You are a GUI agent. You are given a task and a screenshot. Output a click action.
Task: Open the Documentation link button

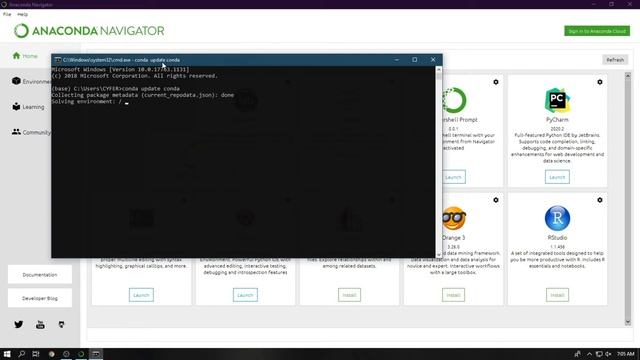click(x=40, y=275)
